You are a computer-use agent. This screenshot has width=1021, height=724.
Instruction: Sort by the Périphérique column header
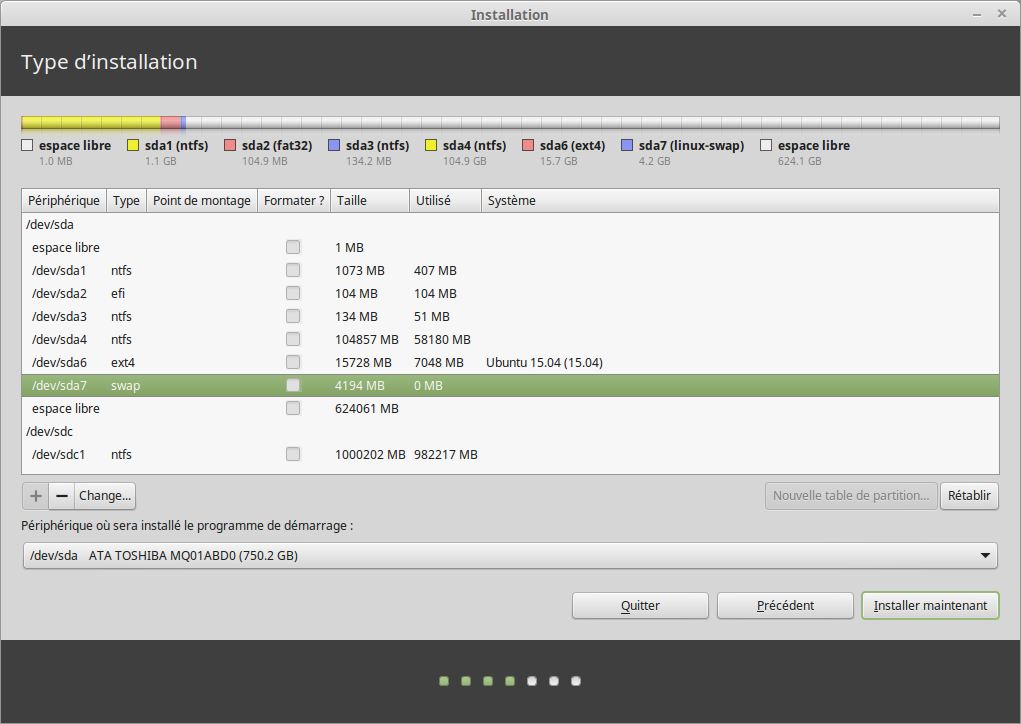coord(64,200)
